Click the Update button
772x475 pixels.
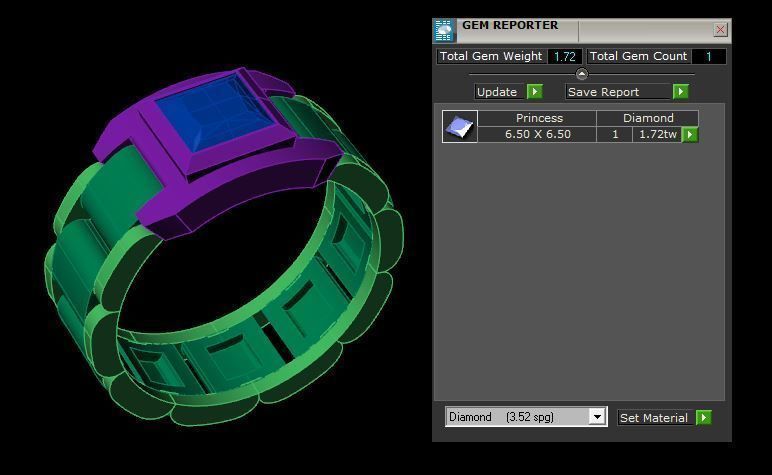tap(497, 92)
